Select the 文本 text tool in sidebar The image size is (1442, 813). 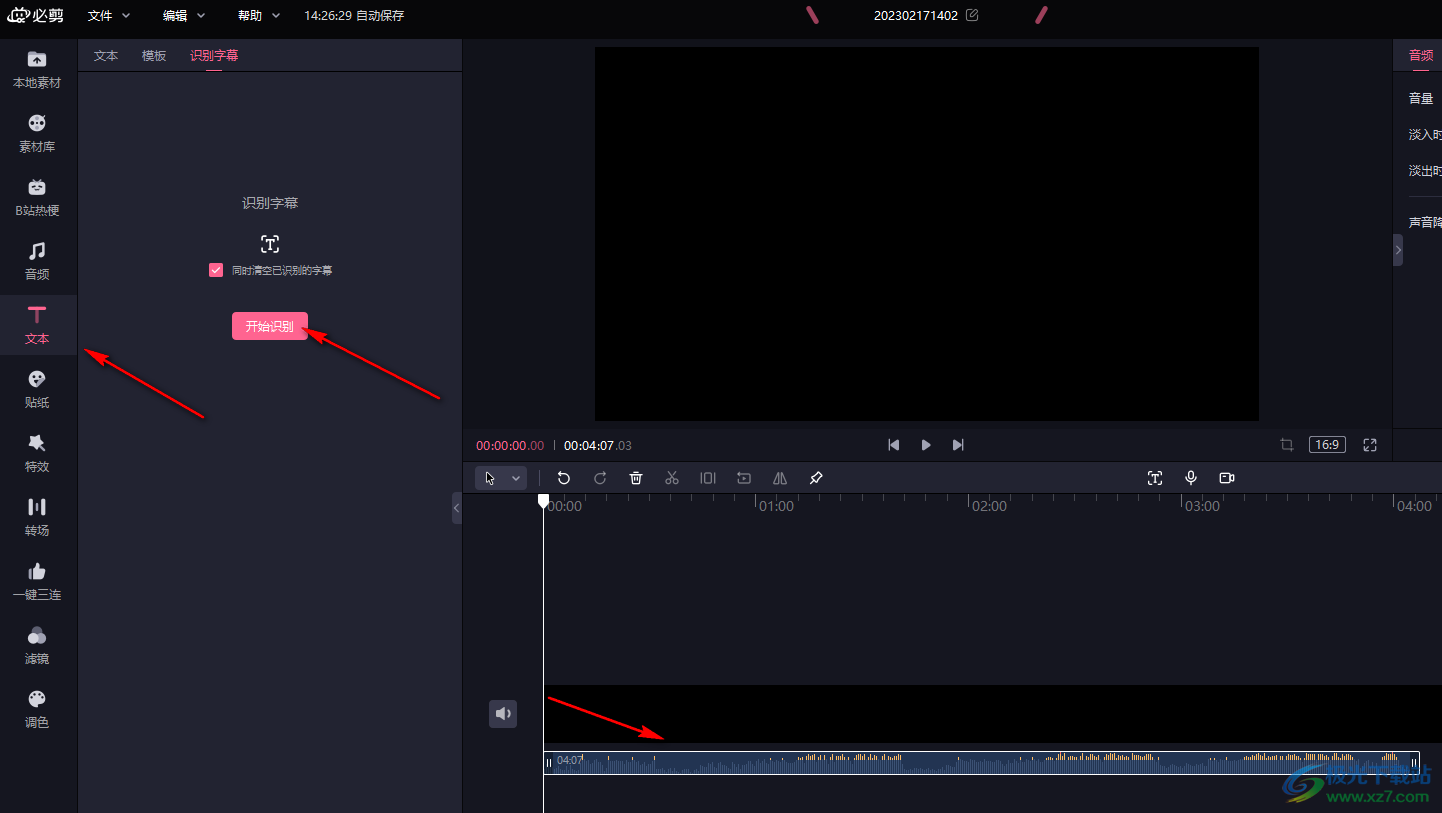pyautogui.click(x=37, y=325)
